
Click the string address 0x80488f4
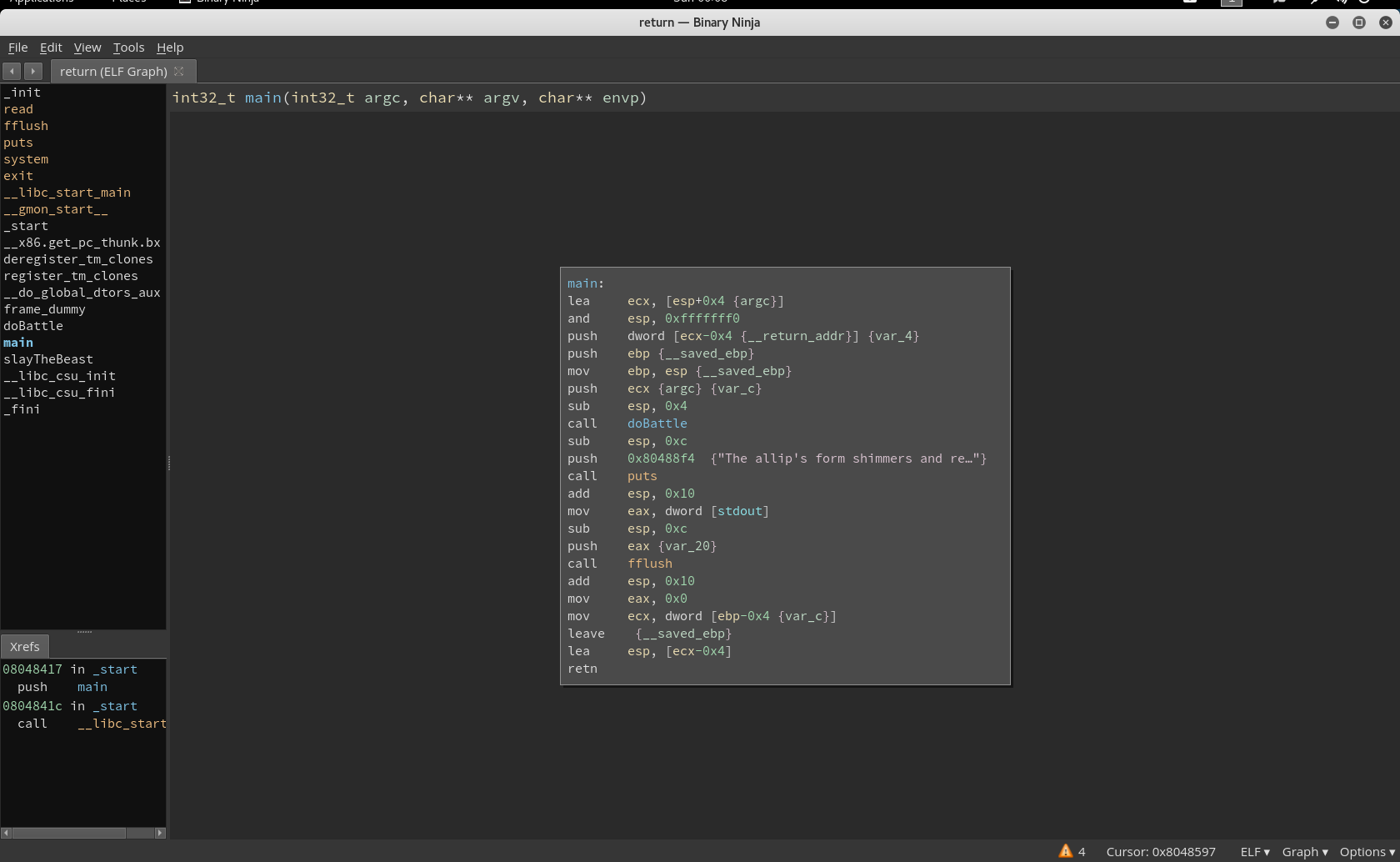(660, 459)
